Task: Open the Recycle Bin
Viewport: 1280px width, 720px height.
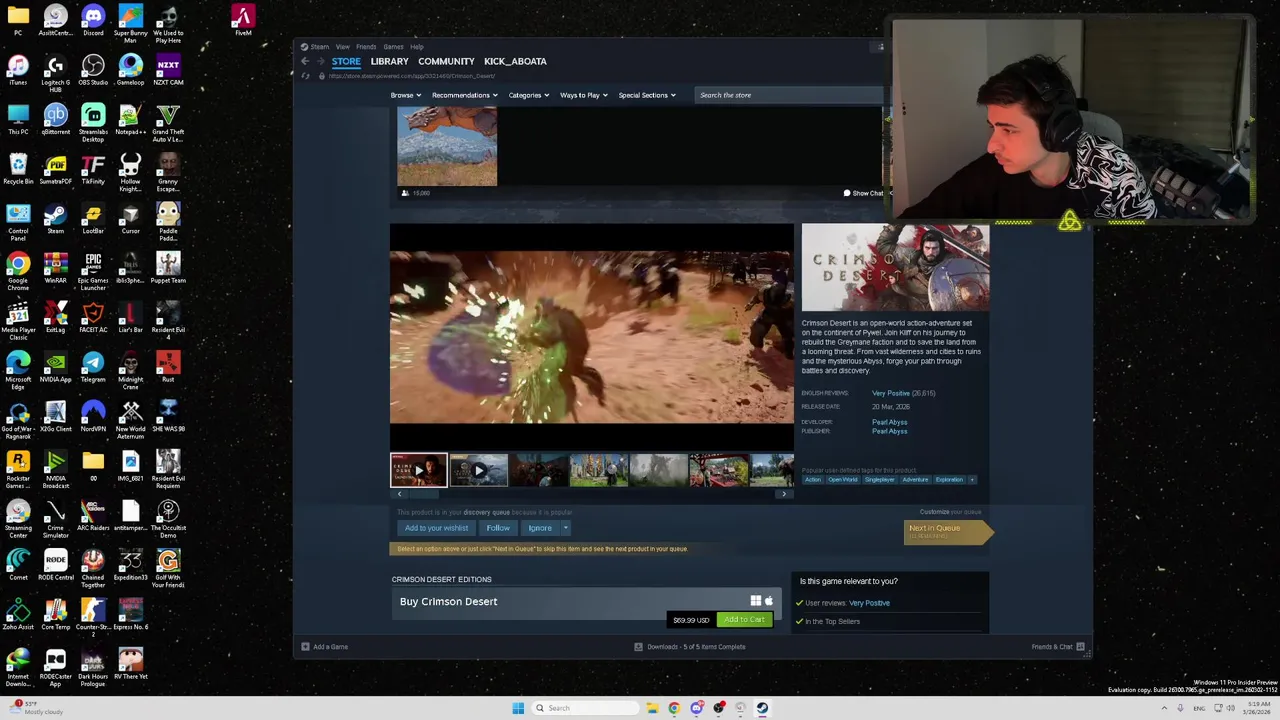Action: pyautogui.click(x=18, y=170)
